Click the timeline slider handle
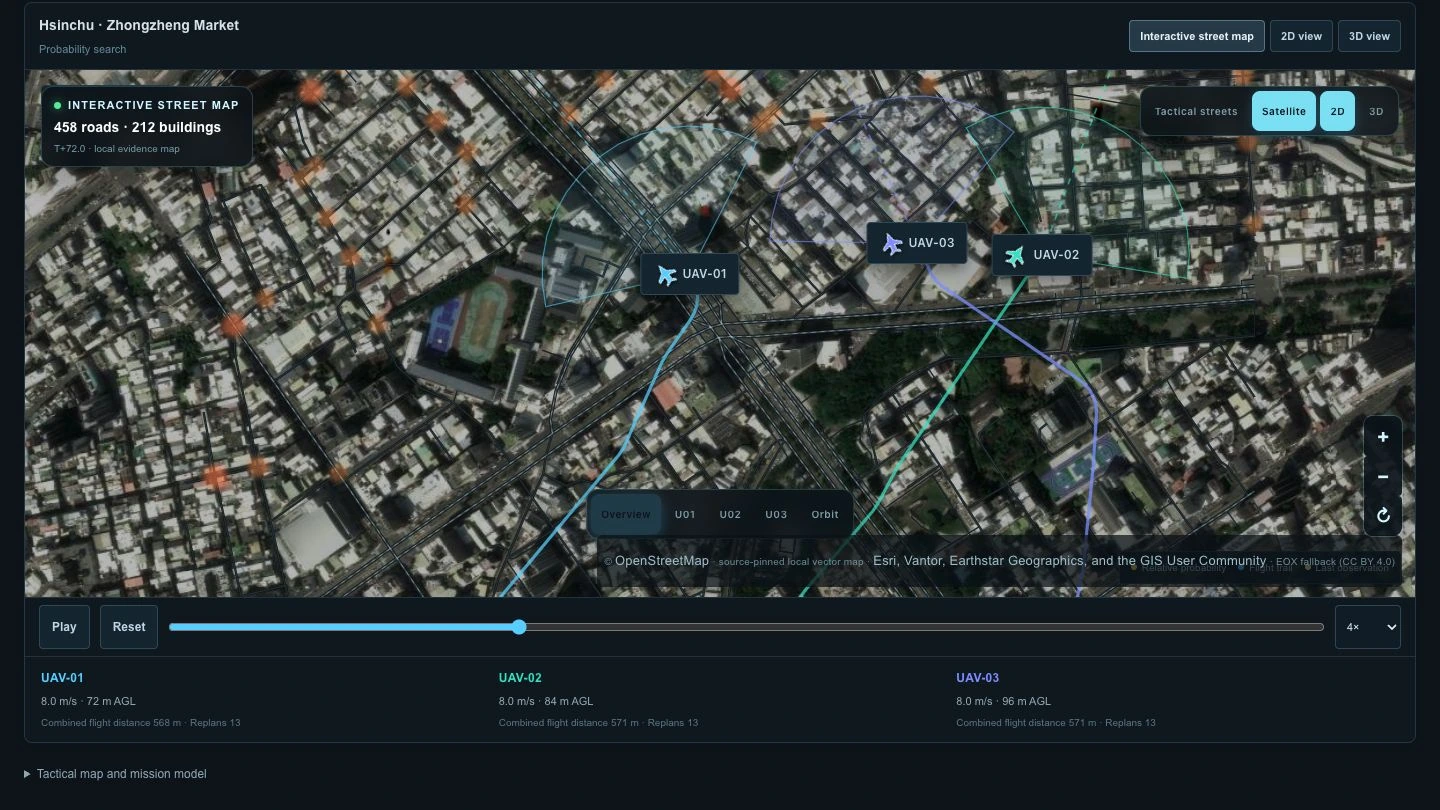1440x810 pixels. click(519, 627)
